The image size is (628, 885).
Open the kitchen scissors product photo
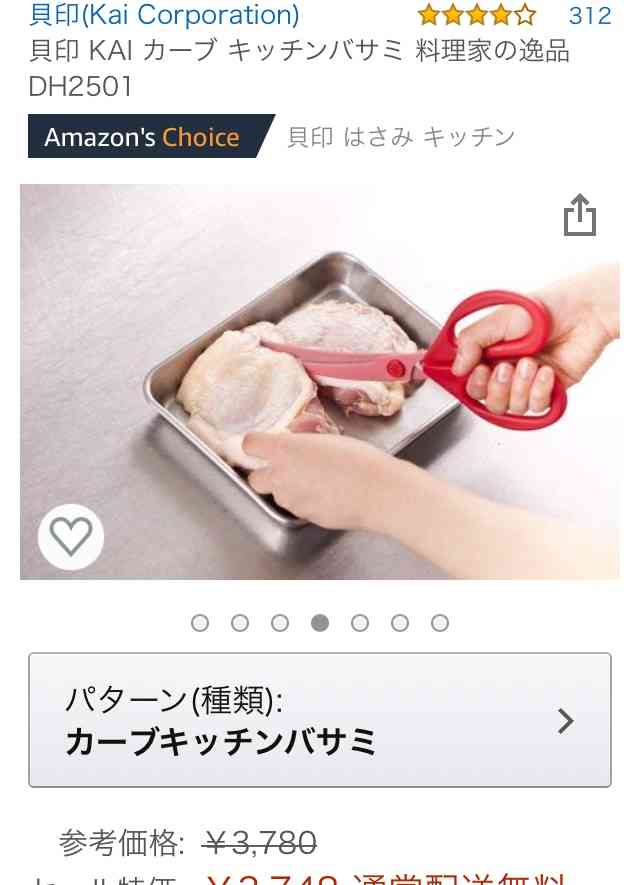319,382
